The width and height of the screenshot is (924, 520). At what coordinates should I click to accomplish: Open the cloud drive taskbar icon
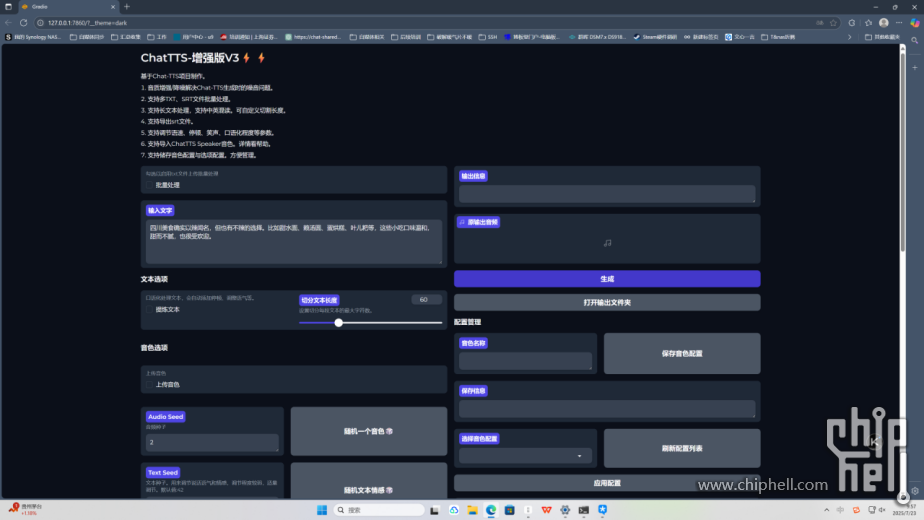tap(454, 510)
